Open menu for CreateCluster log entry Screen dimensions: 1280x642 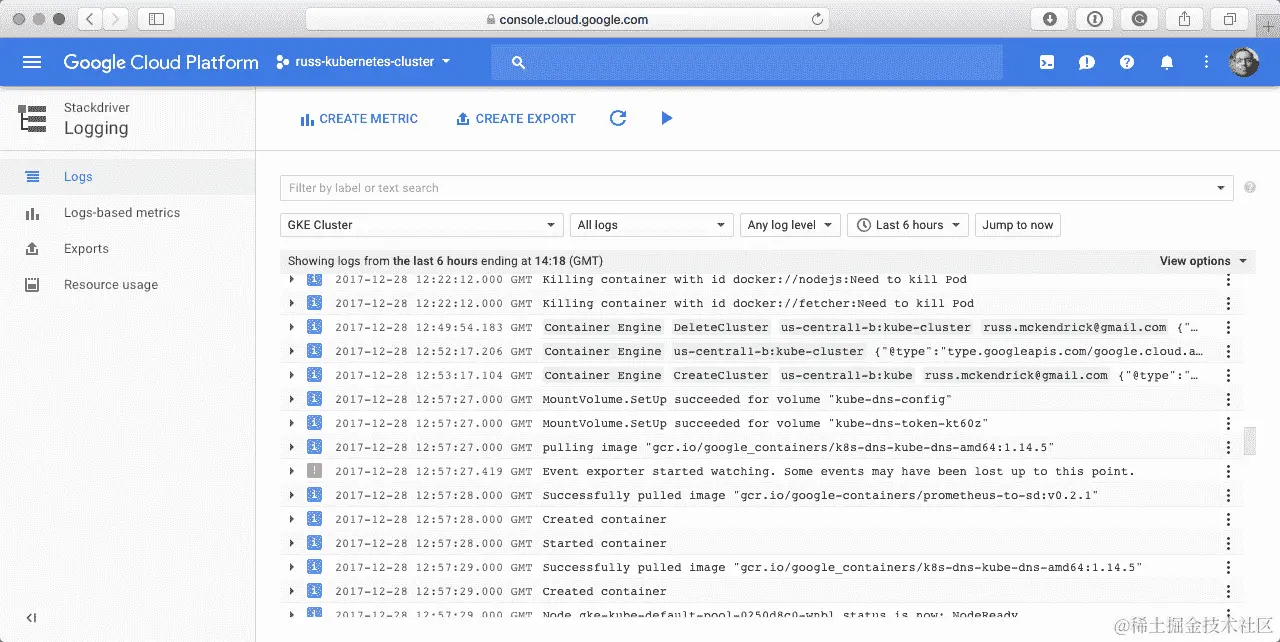pyautogui.click(x=1228, y=375)
